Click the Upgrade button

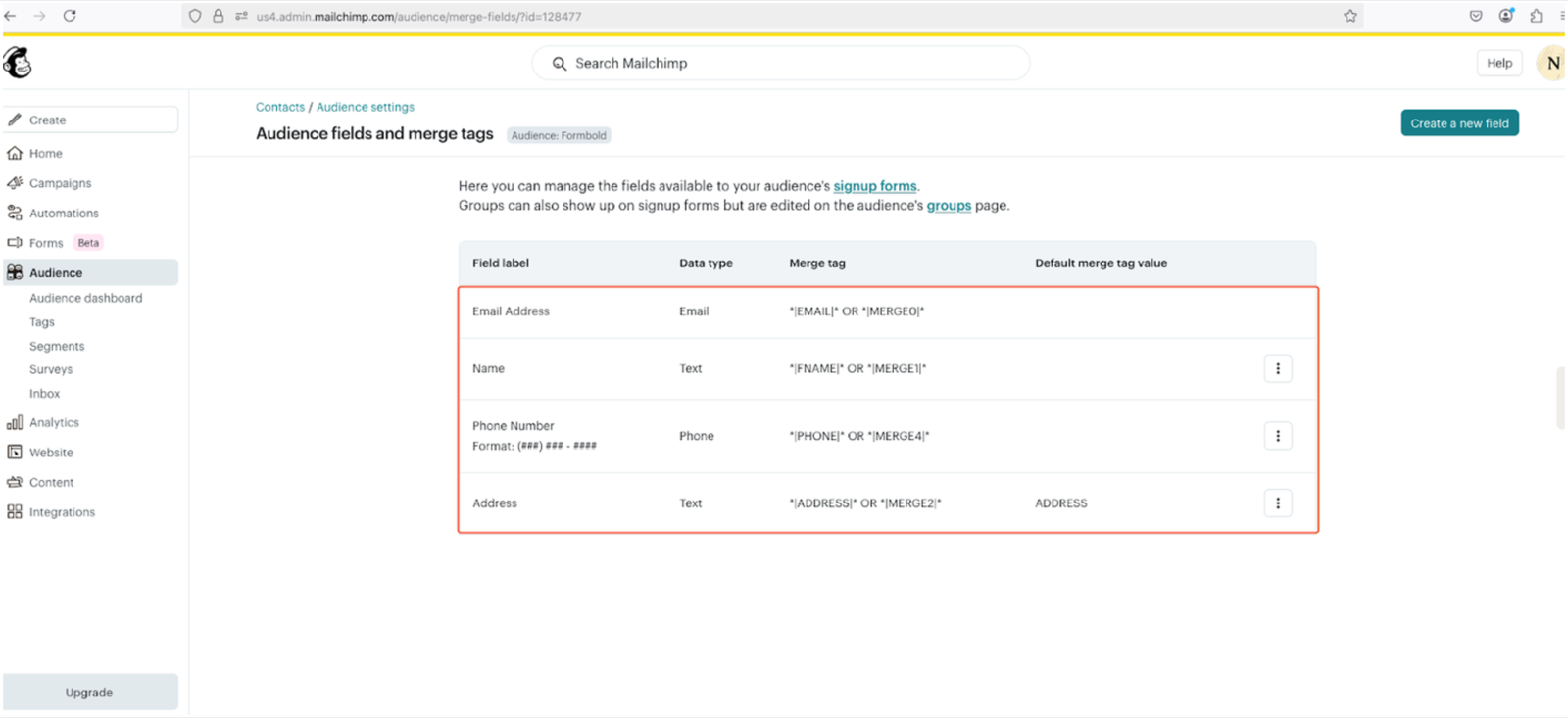[90, 692]
